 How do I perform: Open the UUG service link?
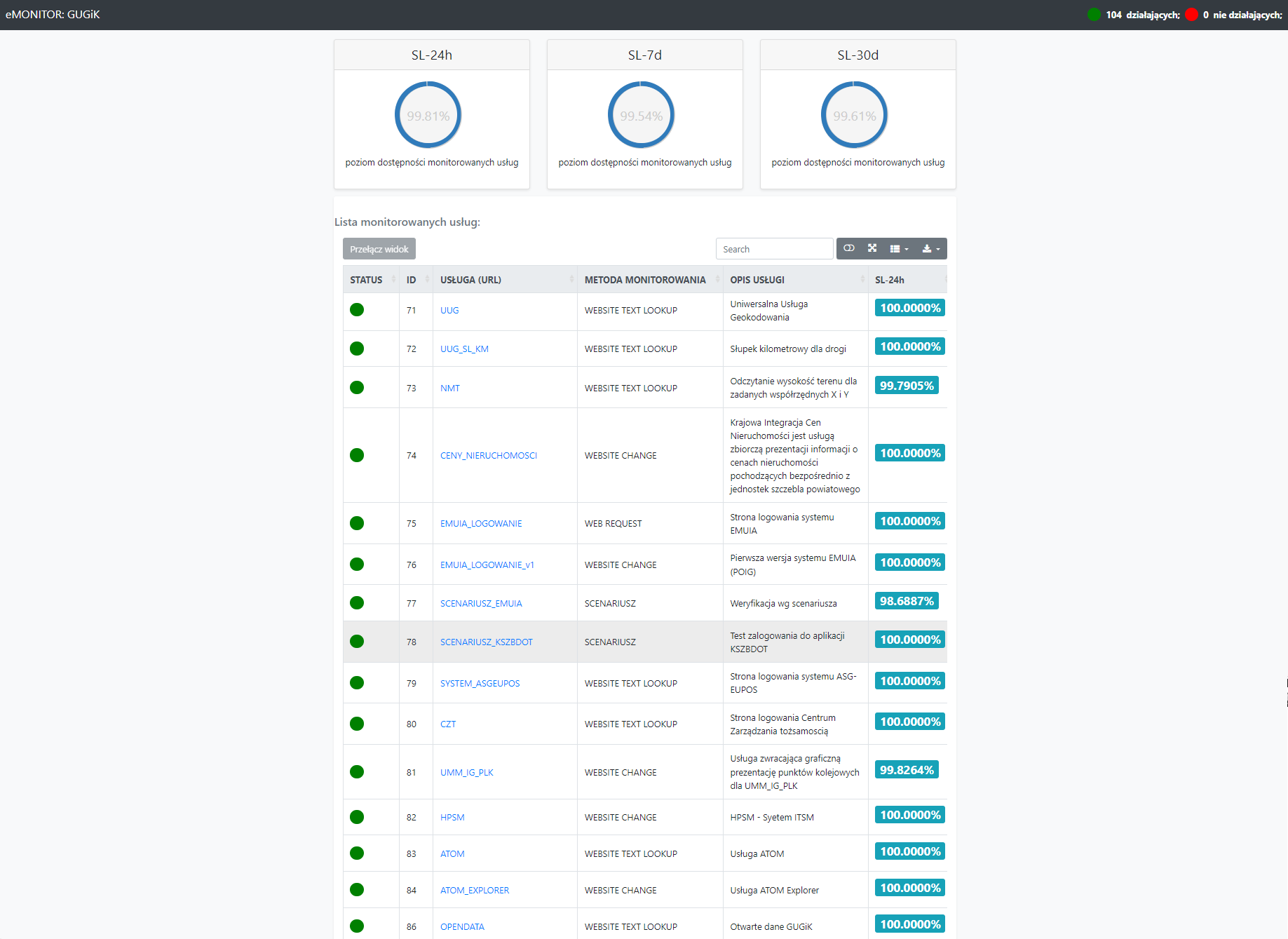449,310
